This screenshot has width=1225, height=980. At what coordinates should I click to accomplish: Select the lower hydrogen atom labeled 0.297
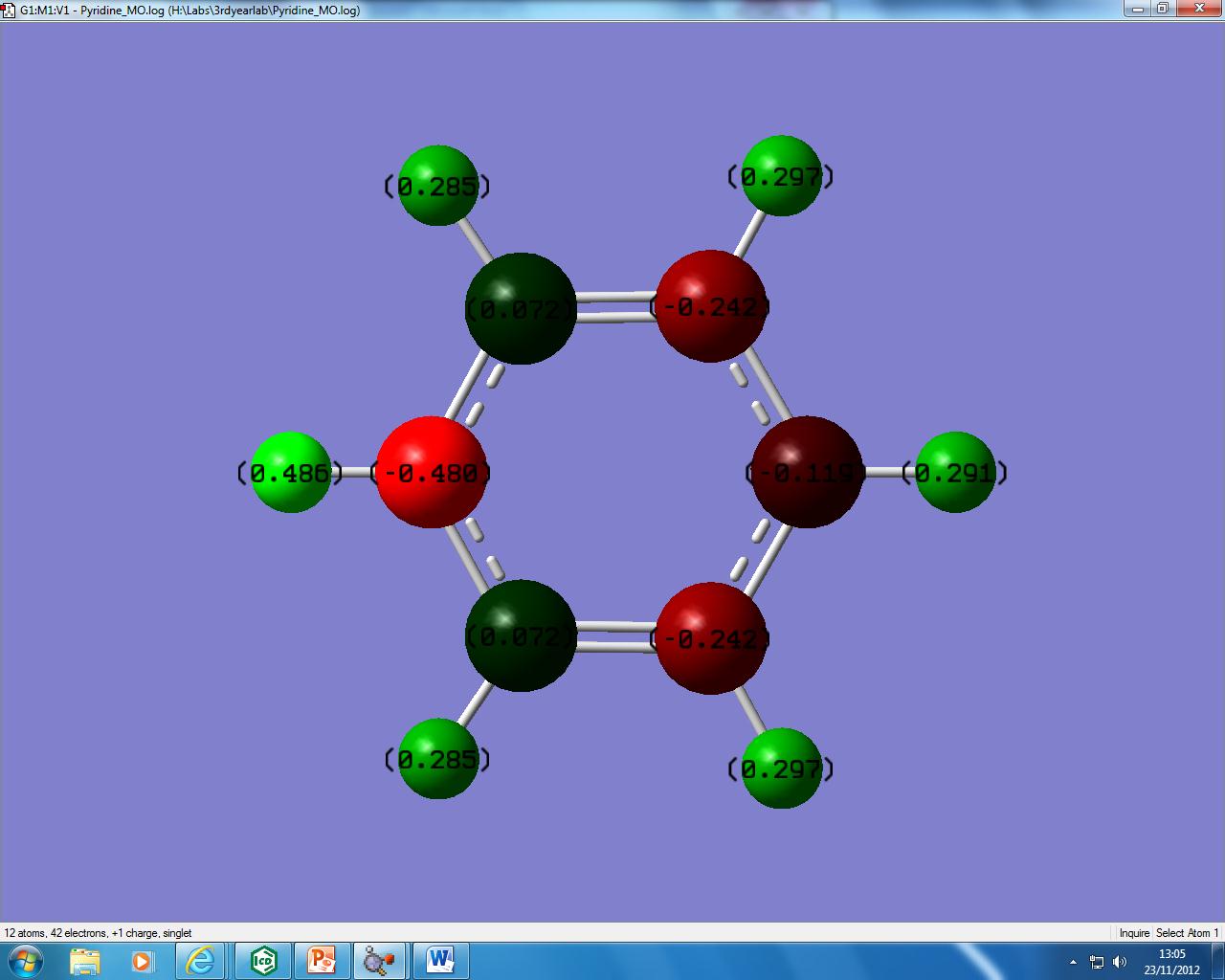(781, 768)
